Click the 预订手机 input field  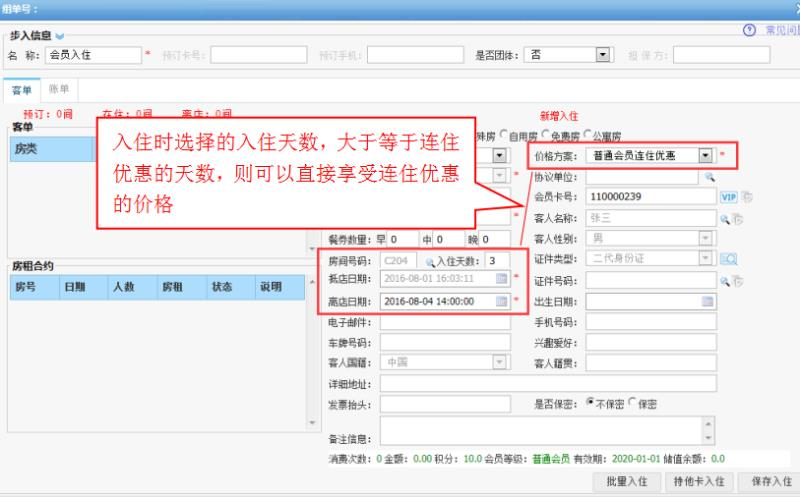(x=415, y=55)
